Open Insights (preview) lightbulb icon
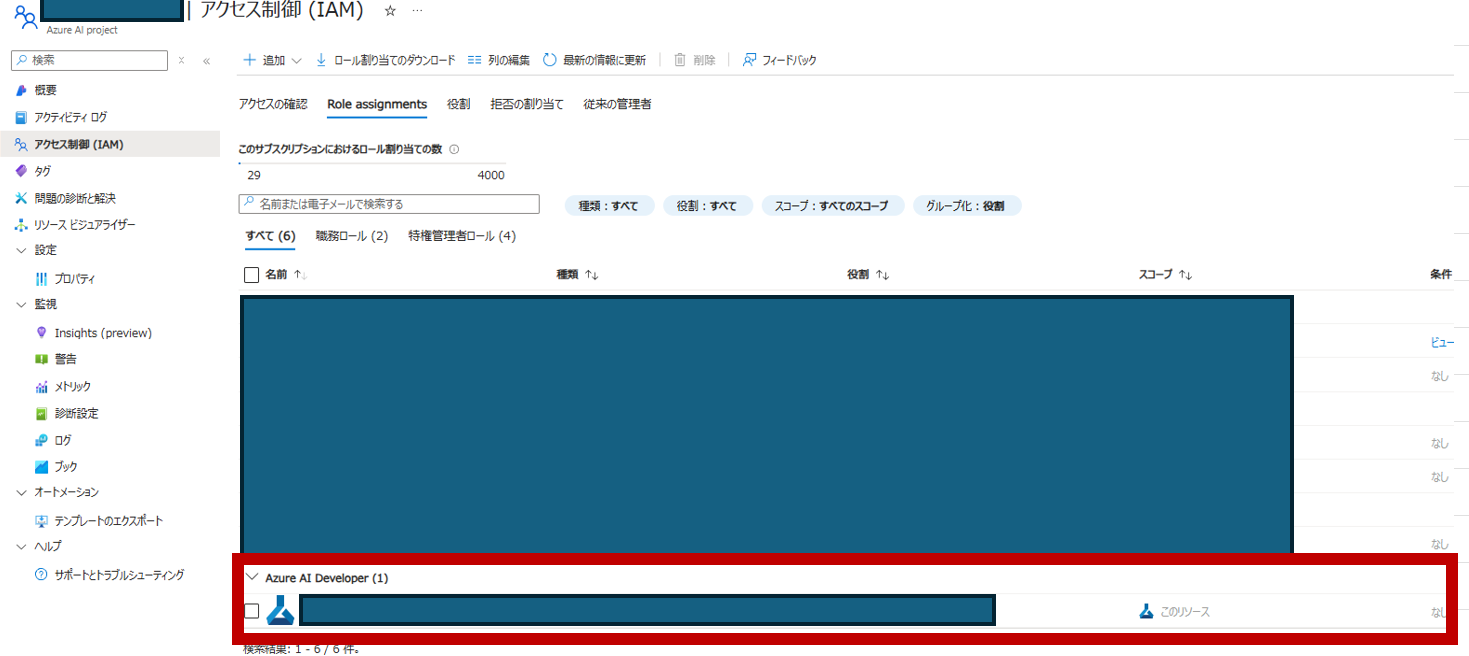Screen dimensions: 1469x656 coord(41,333)
